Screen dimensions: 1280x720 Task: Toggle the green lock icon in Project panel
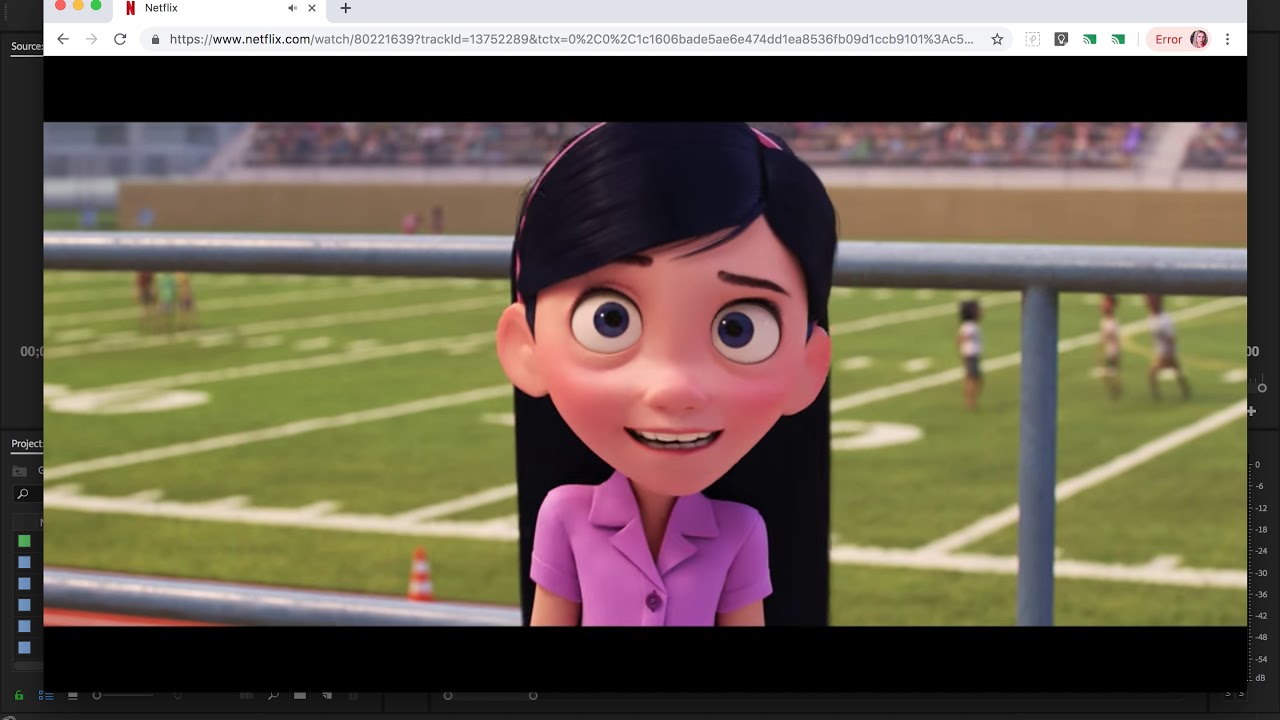19,695
